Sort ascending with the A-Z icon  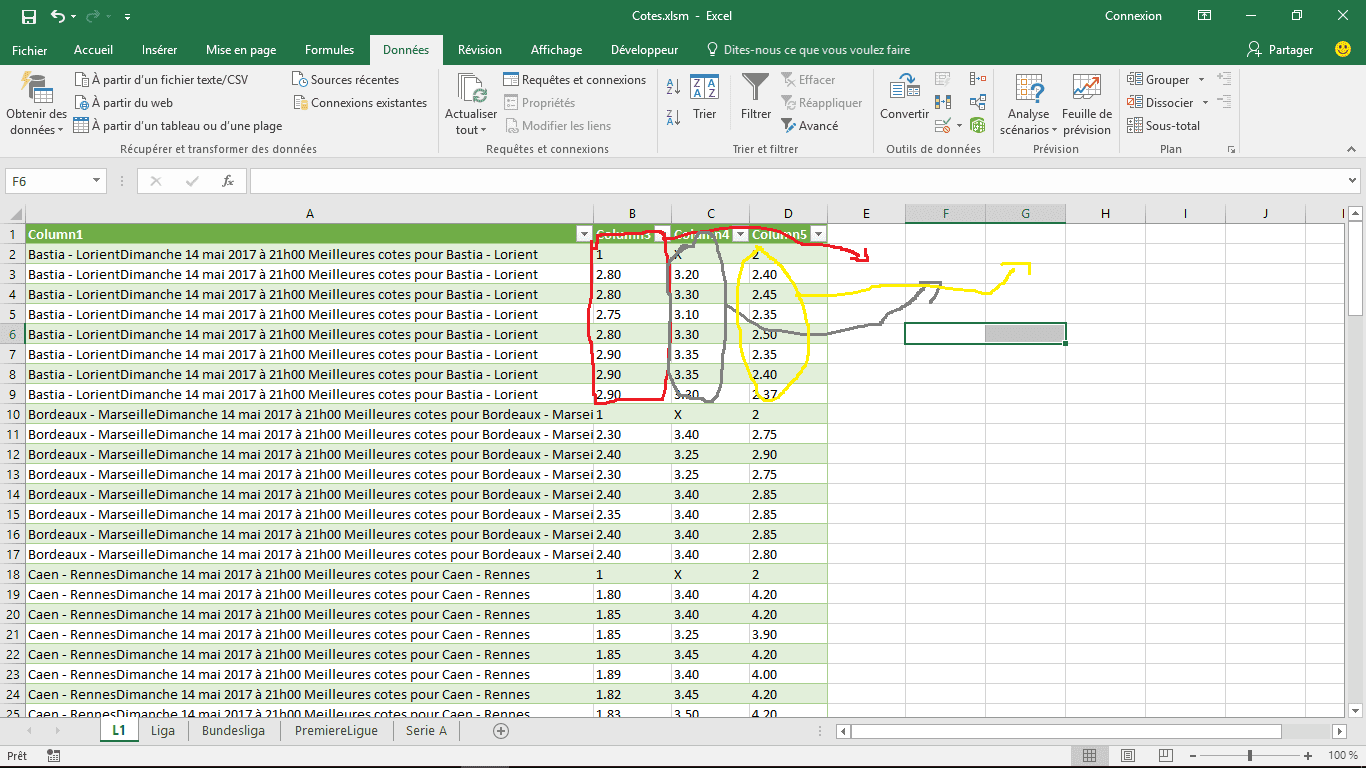[x=674, y=87]
